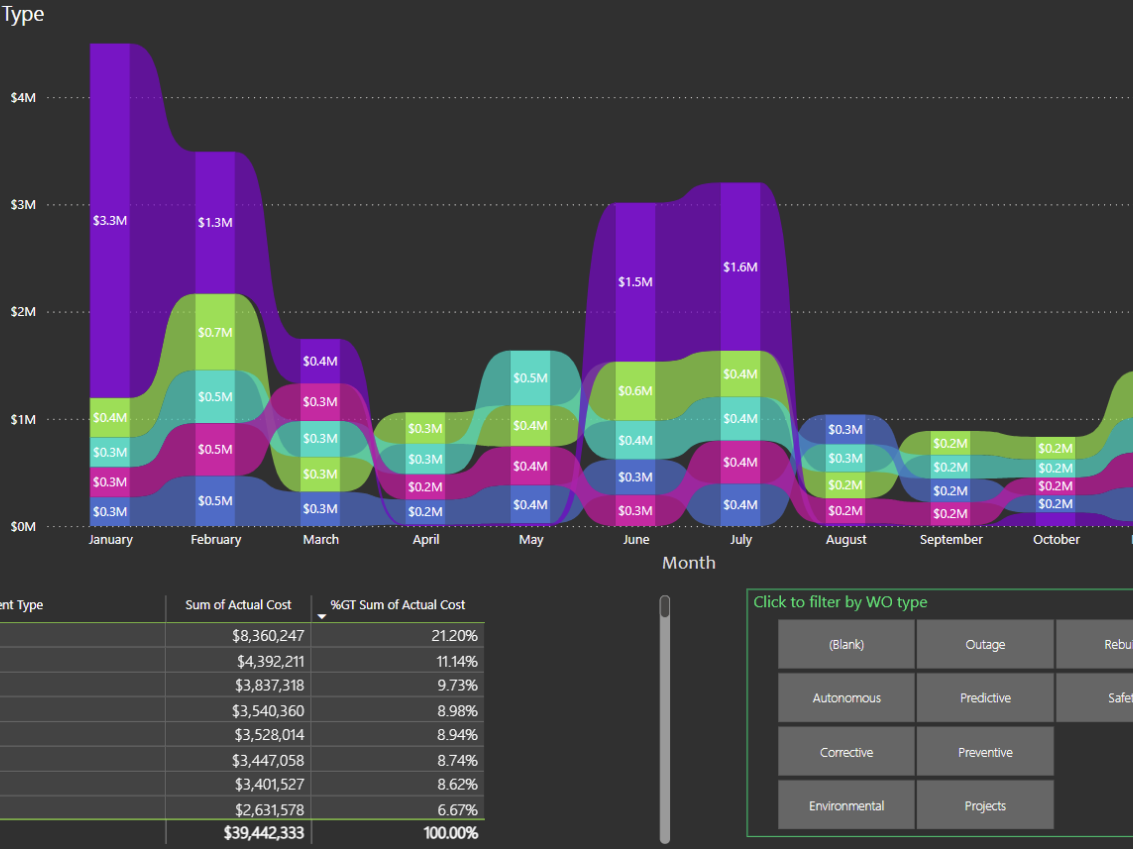Select the February $0.7M green segment
The image size is (1133, 850).
pyautogui.click(x=215, y=332)
